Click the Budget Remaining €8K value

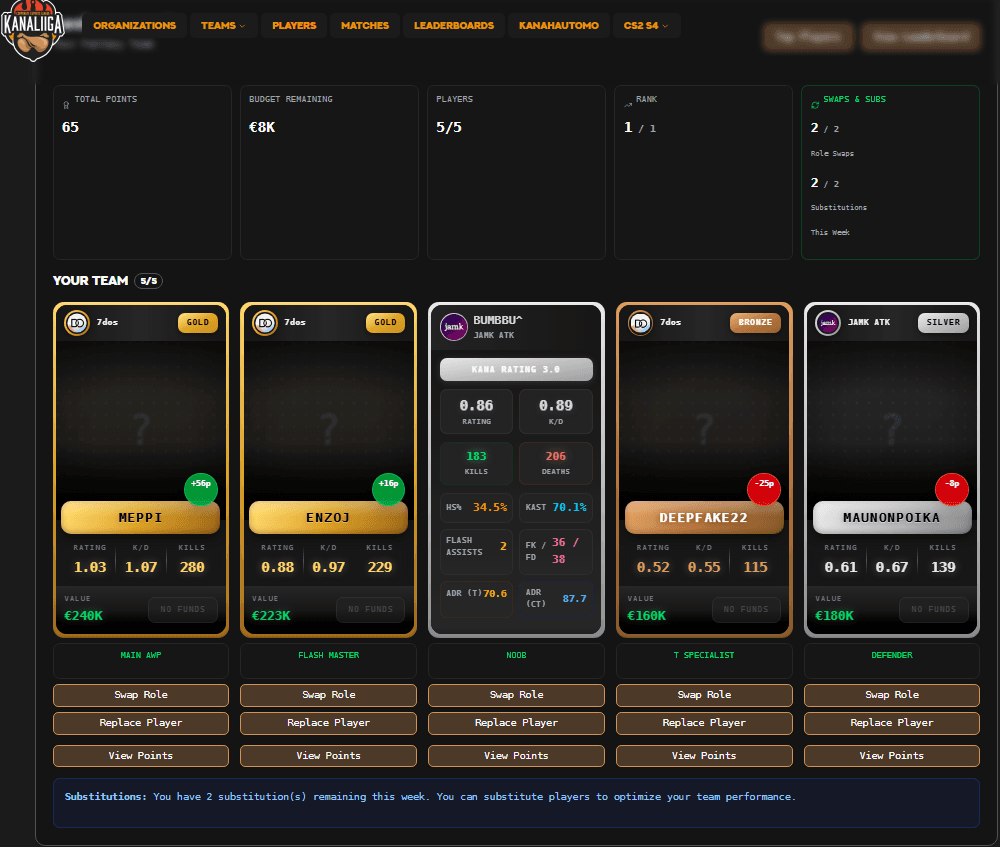(x=262, y=128)
